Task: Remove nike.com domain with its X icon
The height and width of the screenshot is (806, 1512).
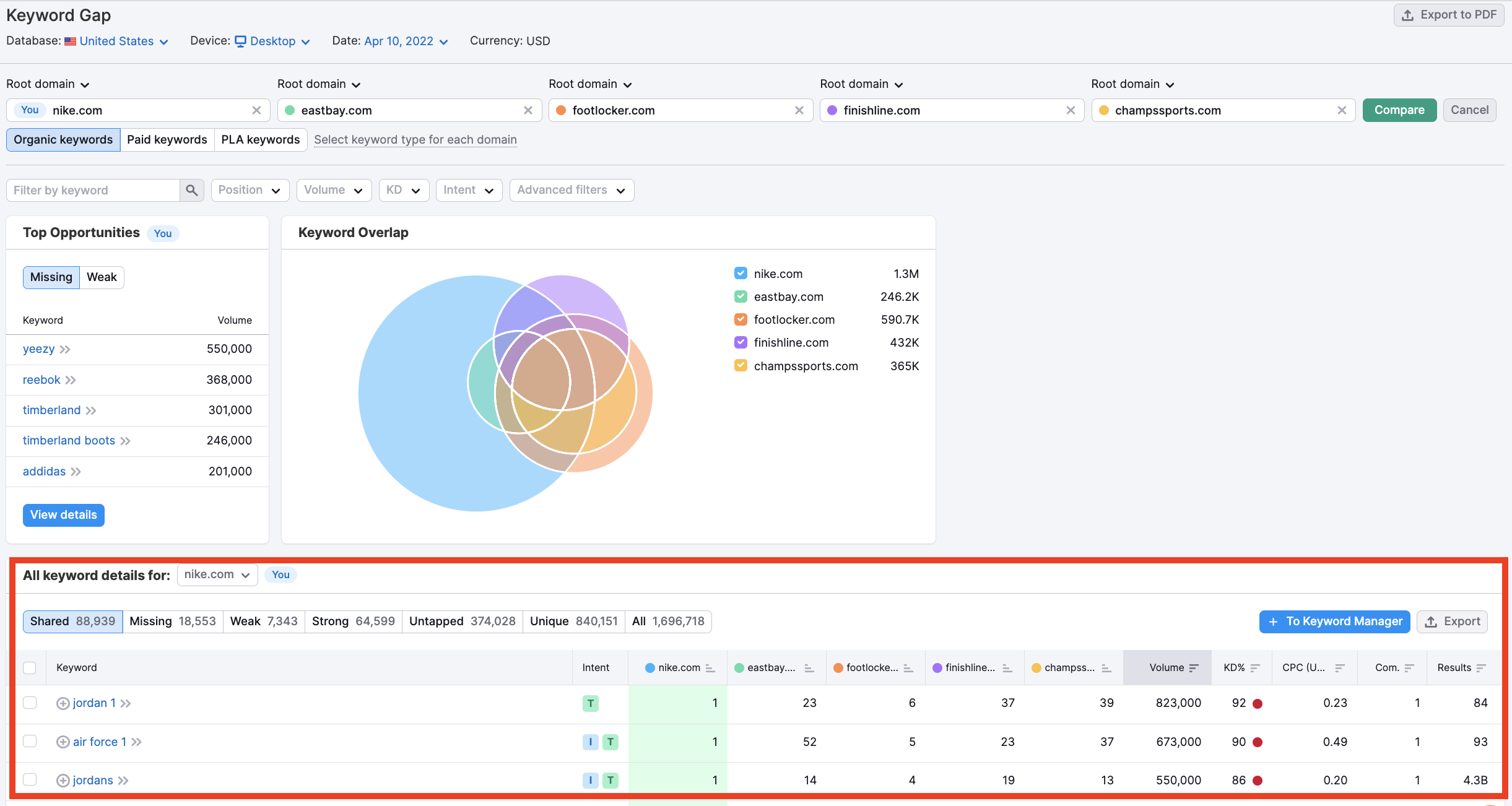Action: (x=256, y=110)
